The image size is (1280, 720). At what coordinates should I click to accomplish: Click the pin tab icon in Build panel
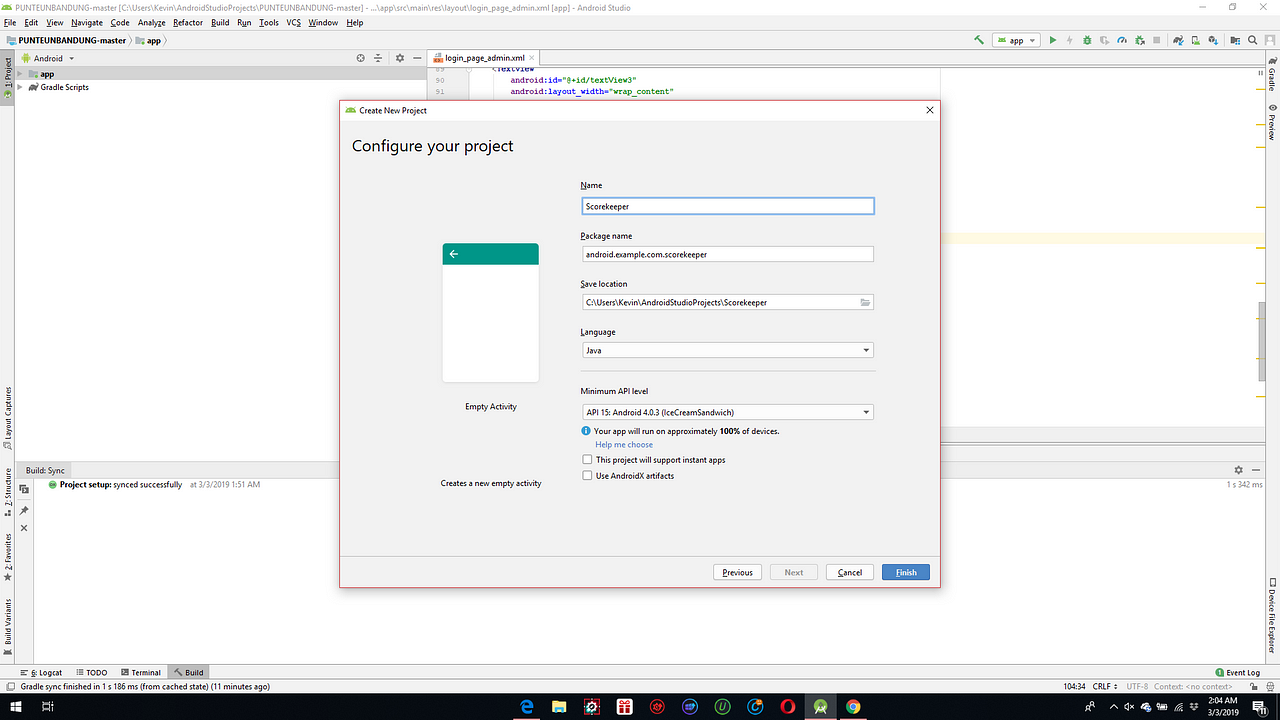coord(24,511)
